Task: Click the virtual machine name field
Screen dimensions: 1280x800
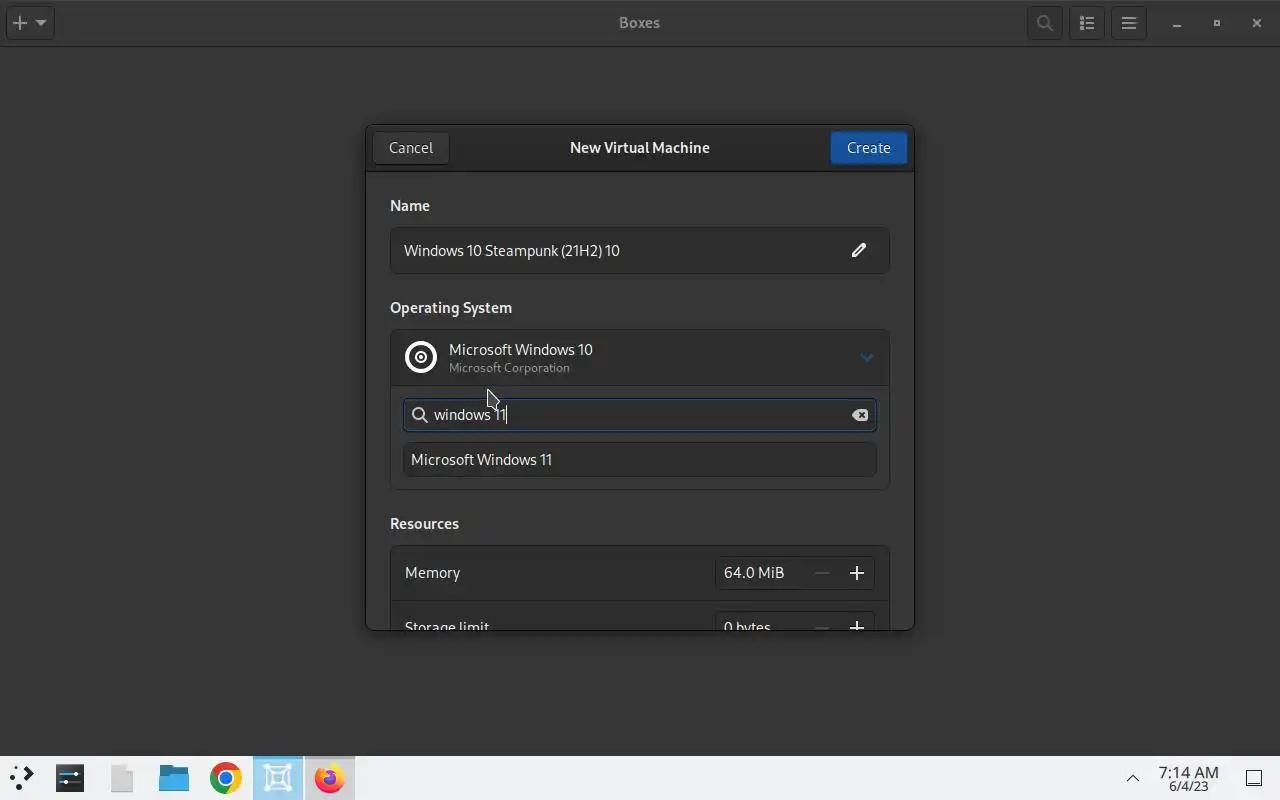Action: point(639,250)
